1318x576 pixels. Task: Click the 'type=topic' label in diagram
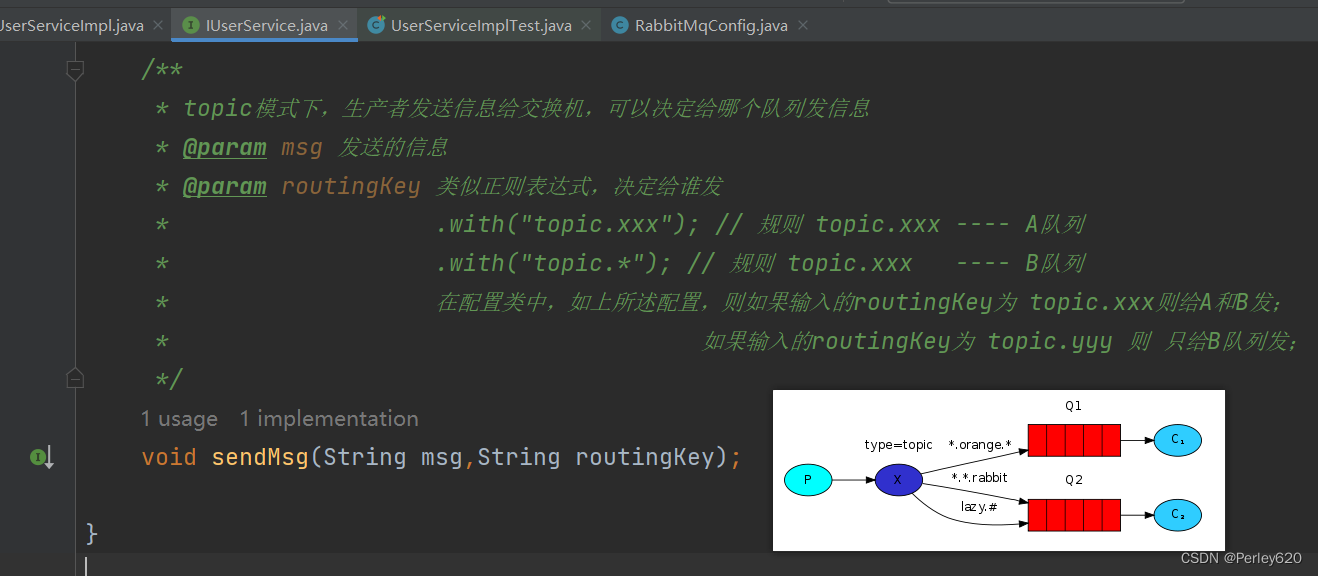click(x=898, y=445)
